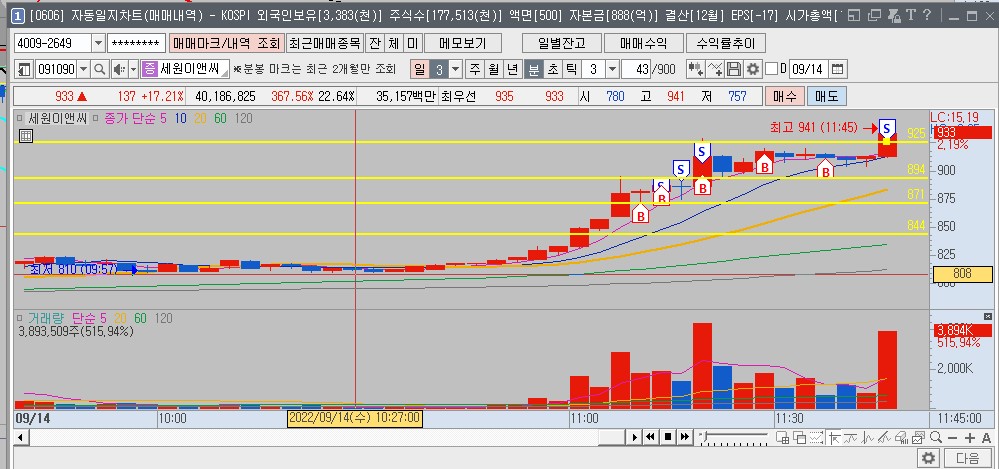Expand the account 4009-2649 dropdown
999x469 pixels.
[98, 43]
